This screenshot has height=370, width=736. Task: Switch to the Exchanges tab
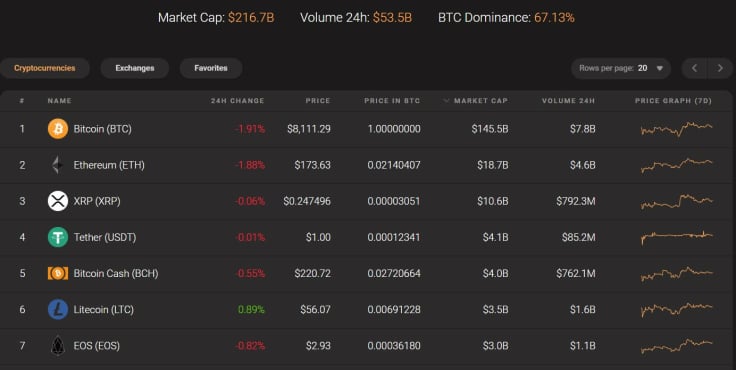[135, 68]
